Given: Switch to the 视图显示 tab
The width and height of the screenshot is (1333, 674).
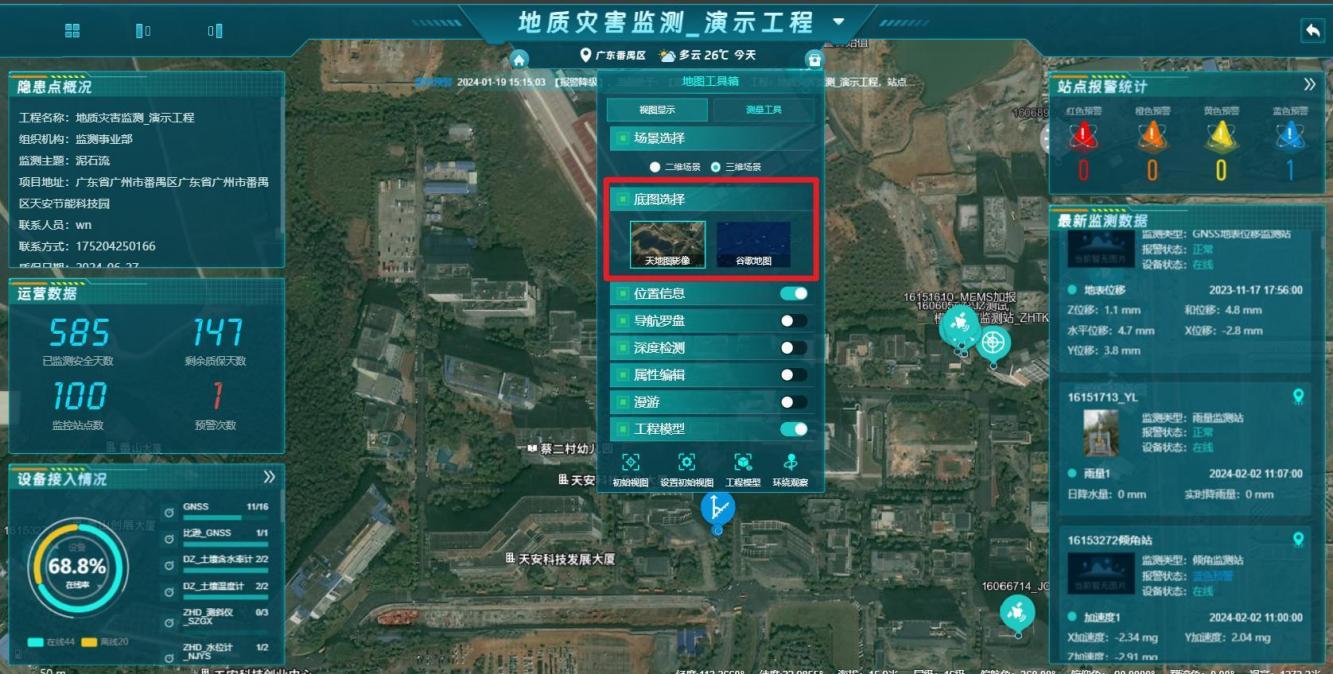Looking at the screenshot, I should pos(657,110).
